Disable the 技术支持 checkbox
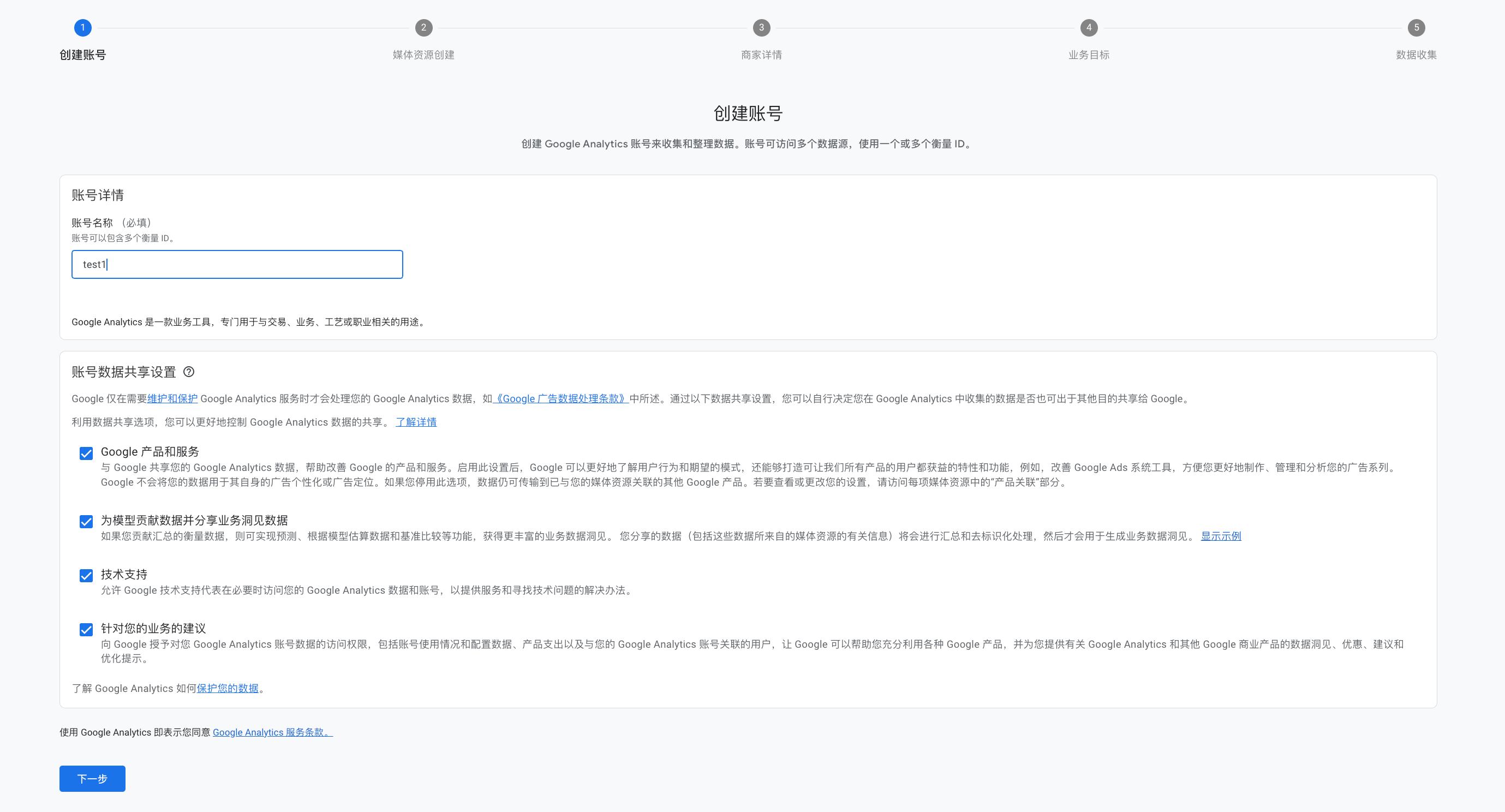1505x812 pixels. 86,576
